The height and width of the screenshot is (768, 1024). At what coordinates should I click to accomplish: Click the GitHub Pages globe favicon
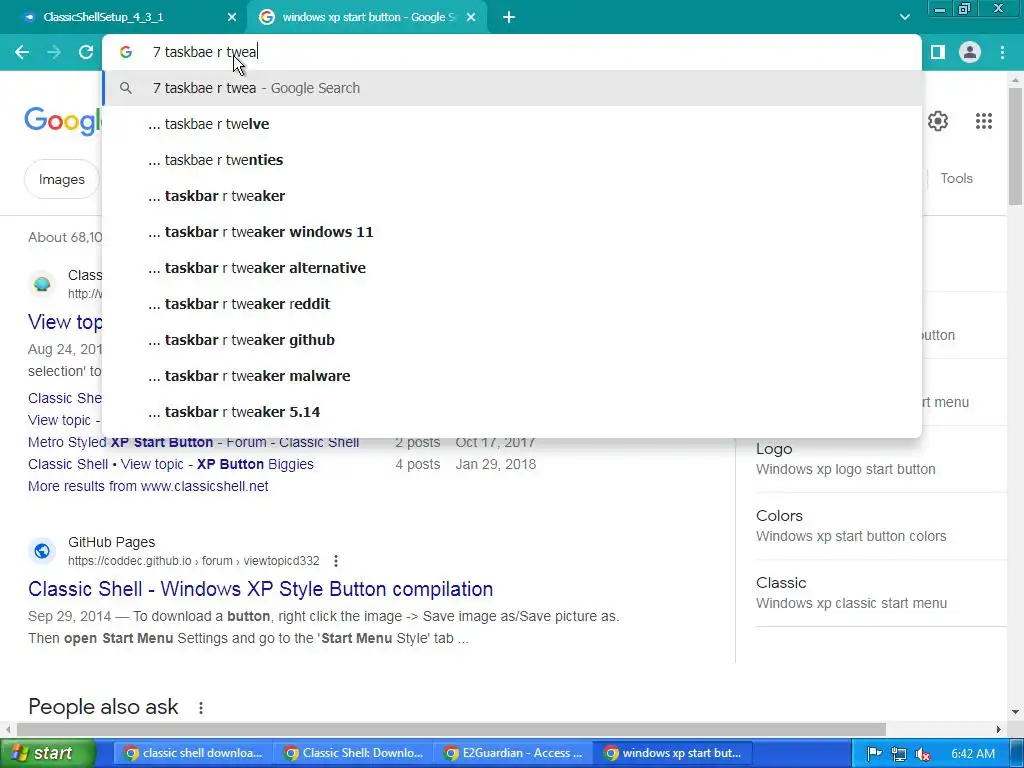[42, 551]
